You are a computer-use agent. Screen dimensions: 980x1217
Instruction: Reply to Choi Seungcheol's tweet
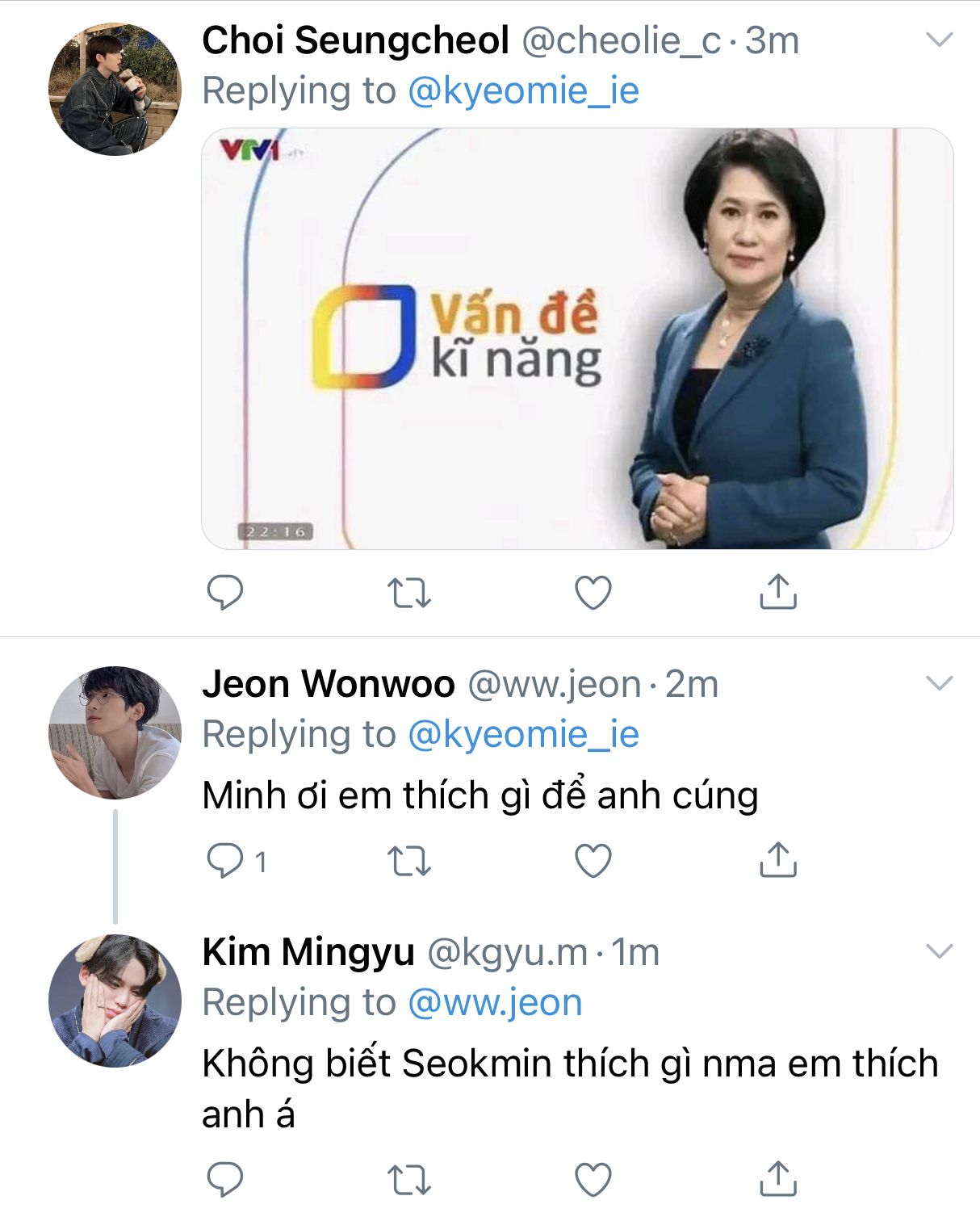coord(224,593)
